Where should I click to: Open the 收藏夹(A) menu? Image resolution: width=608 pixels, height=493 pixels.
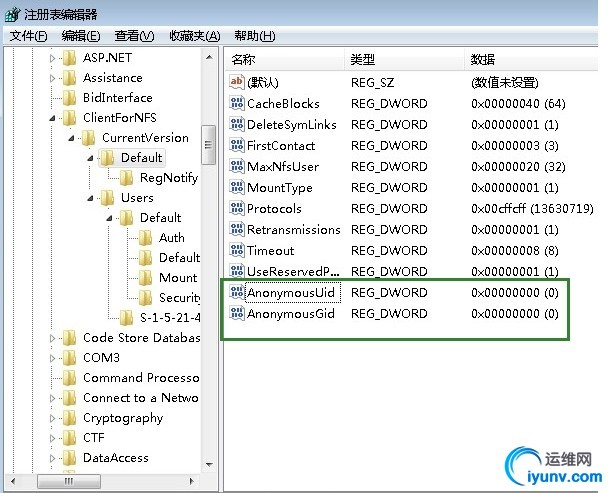click(x=195, y=36)
